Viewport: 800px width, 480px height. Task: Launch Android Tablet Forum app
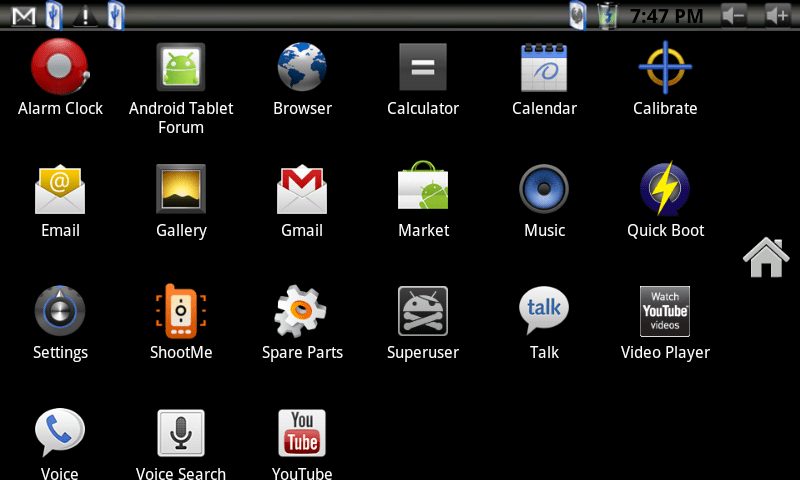(x=181, y=67)
